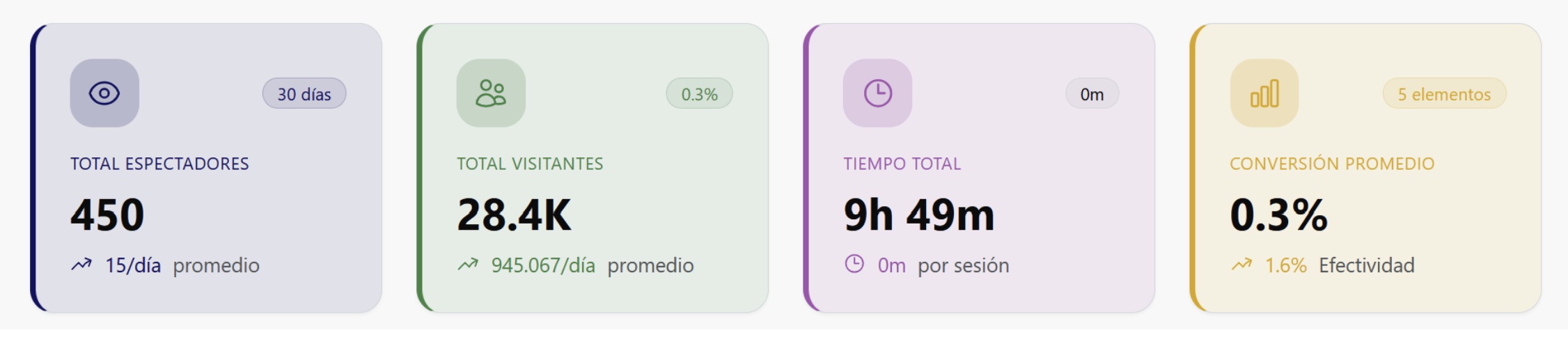The width and height of the screenshot is (1568, 344).
Task: Click the TOTAL ESPECTADORES label
Action: coord(159,164)
